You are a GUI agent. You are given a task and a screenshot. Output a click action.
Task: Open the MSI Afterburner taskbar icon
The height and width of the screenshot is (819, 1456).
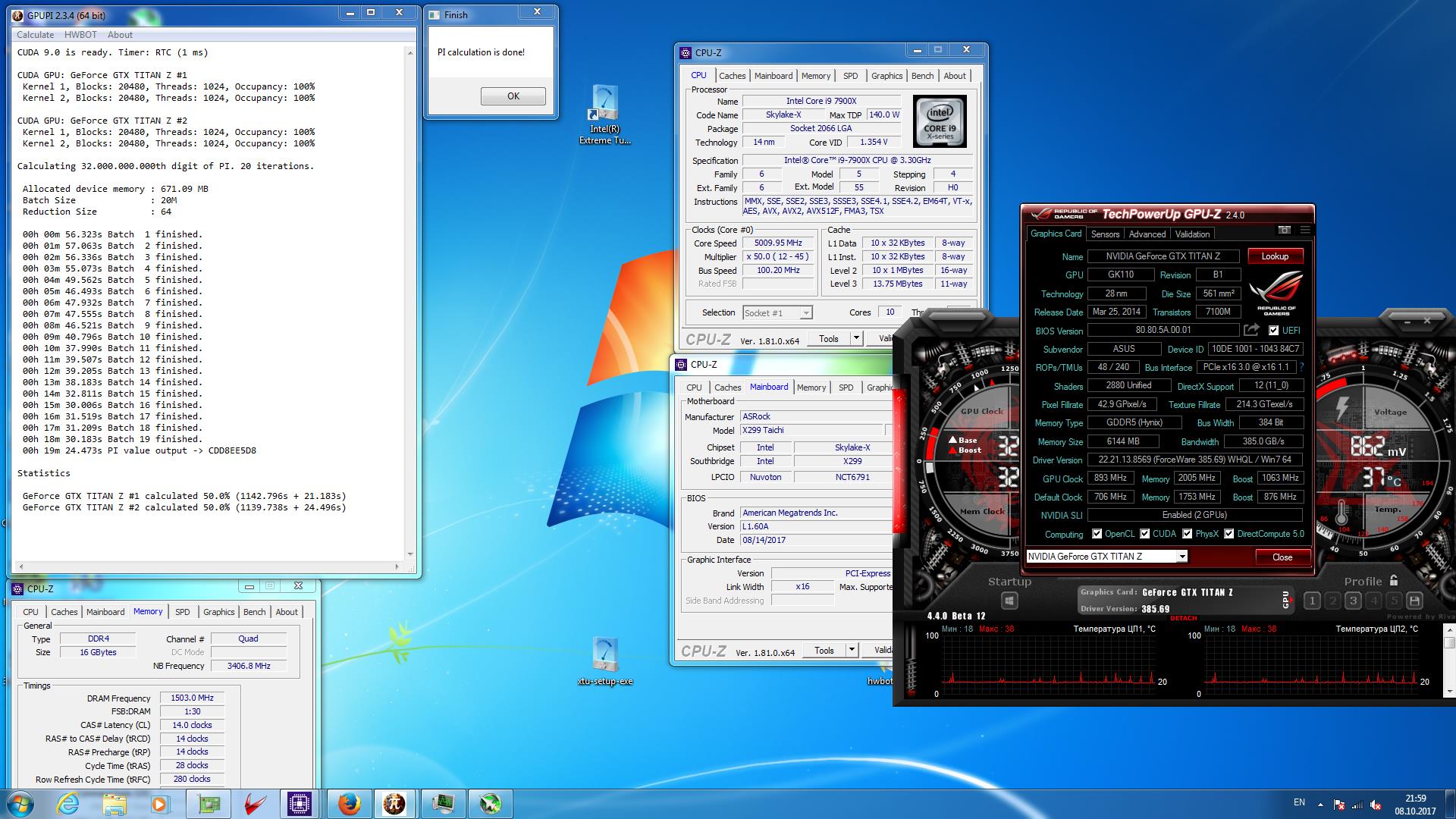[x=254, y=804]
